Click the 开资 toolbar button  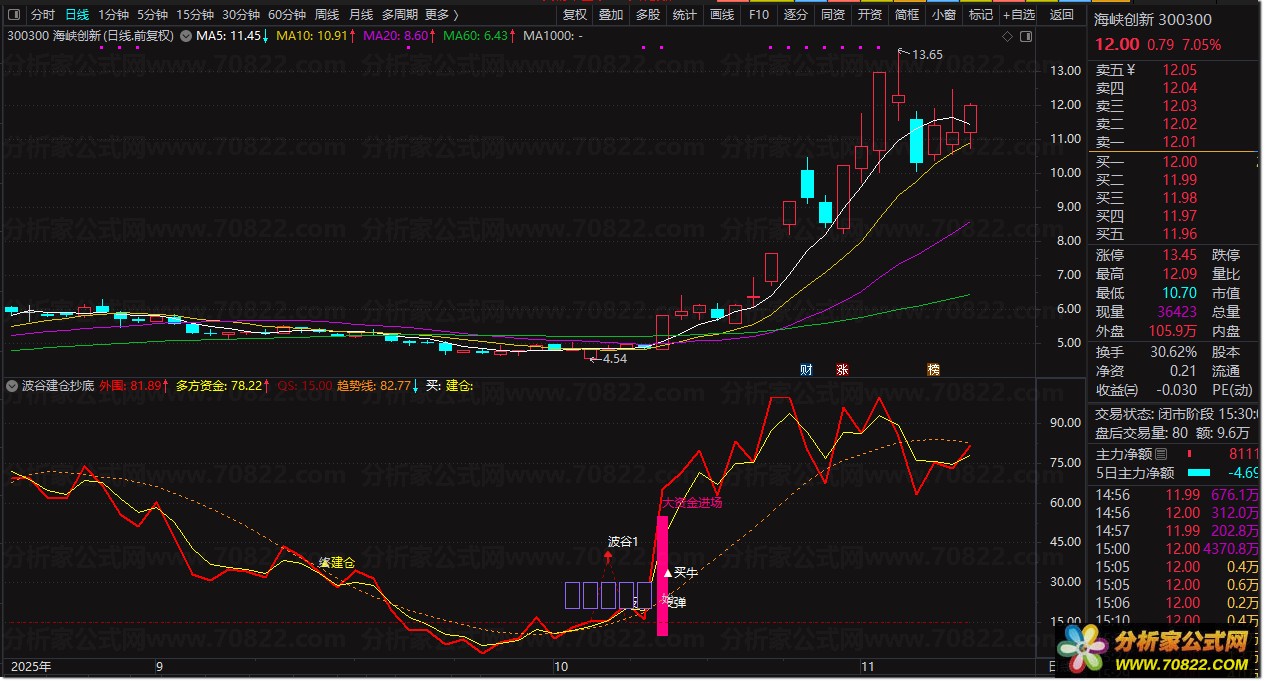[x=870, y=15]
